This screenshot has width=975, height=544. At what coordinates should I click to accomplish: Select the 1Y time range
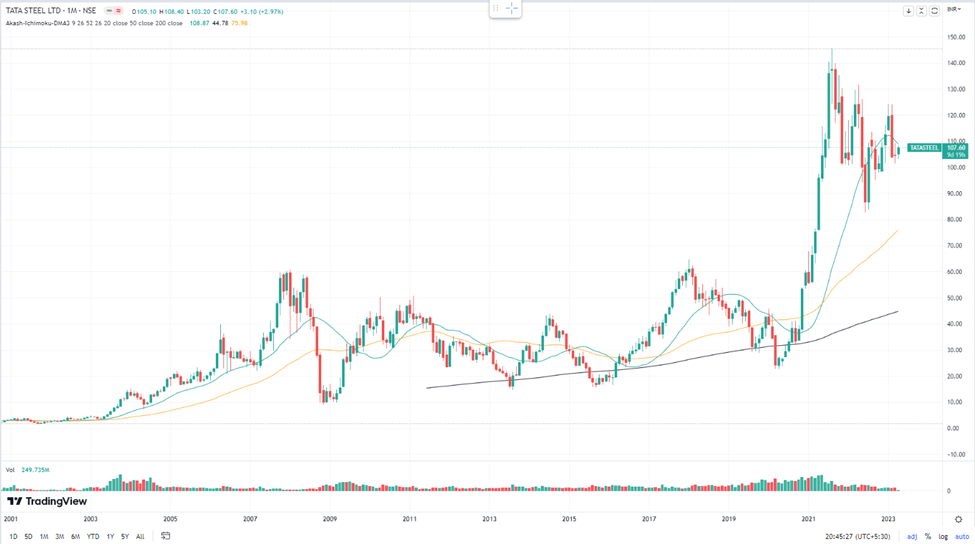[x=110, y=536]
